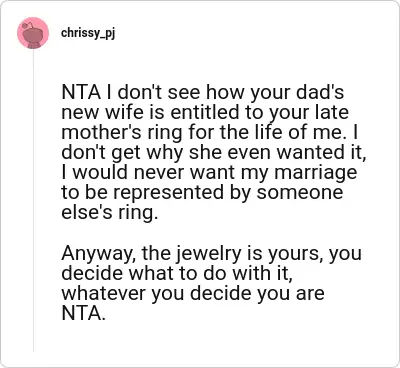Click the line "else's ring."

coord(109,213)
